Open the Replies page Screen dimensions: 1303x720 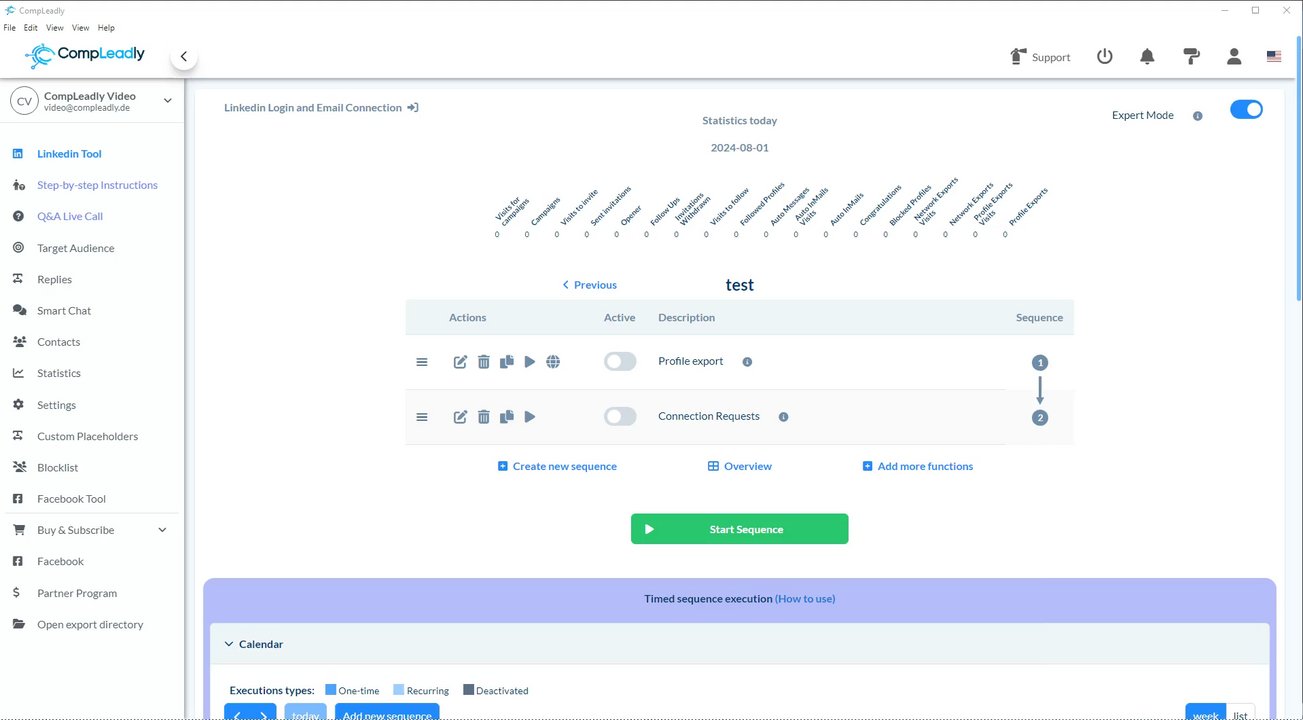[x=54, y=279]
